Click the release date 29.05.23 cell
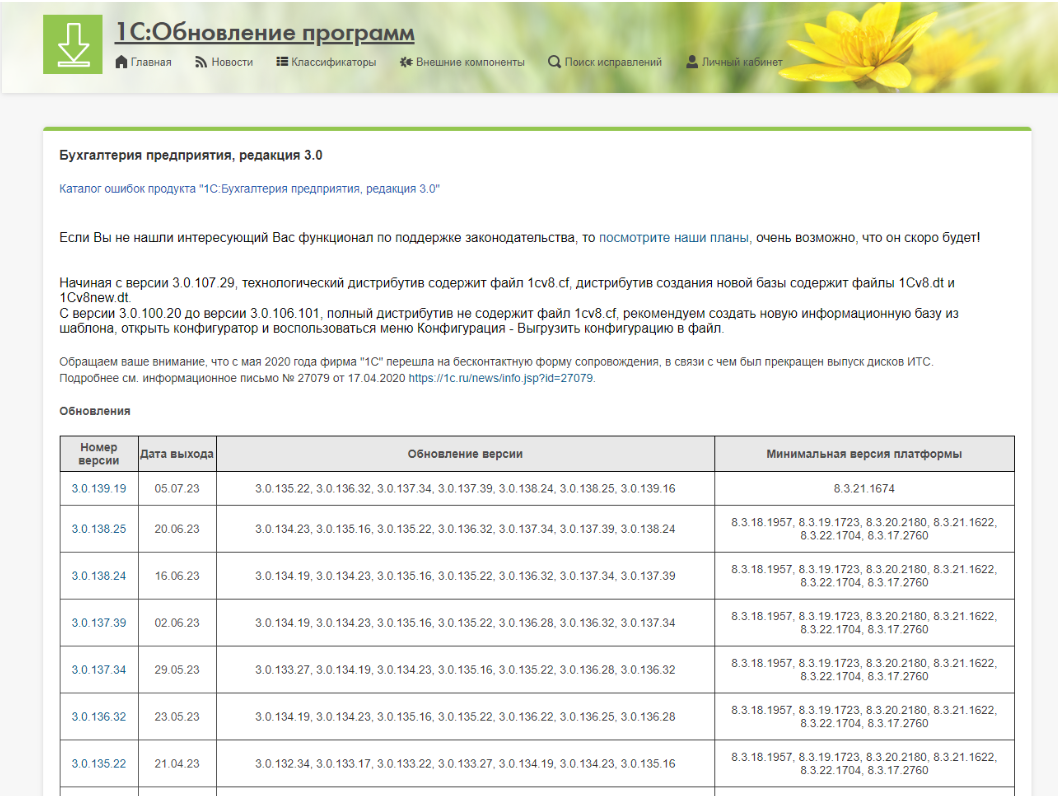 177,670
